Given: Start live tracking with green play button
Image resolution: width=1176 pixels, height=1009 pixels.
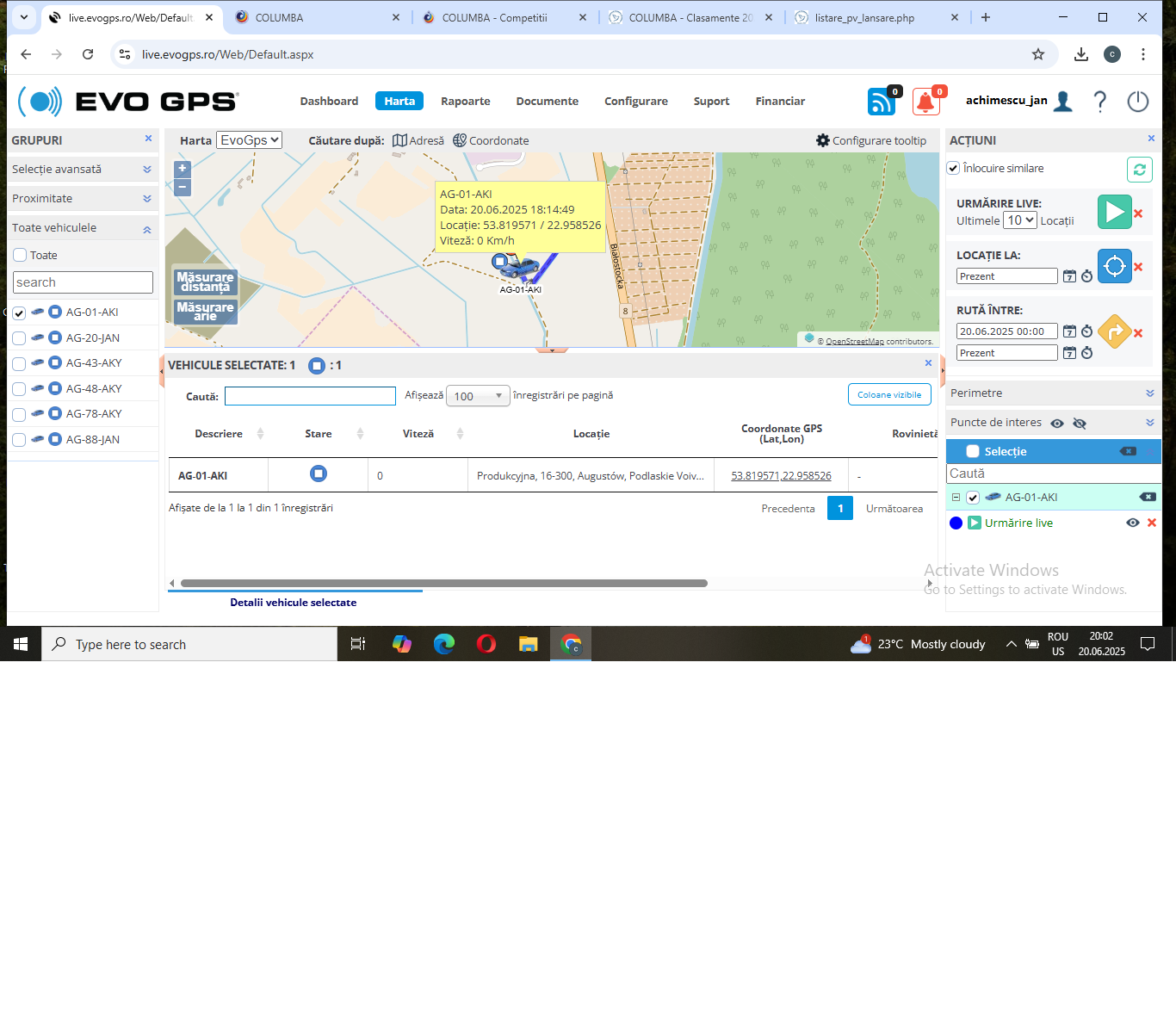Looking at the screenshot, I should pos(1114,212).
